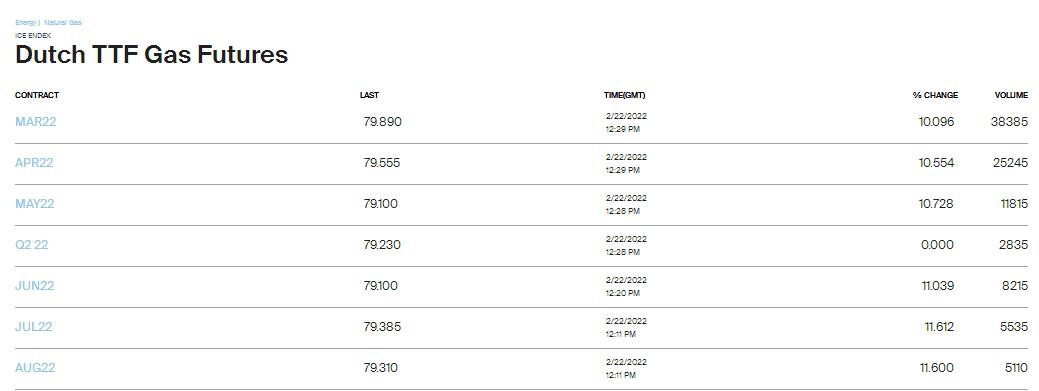Select MAR22 volume value 38385
The width and height of the screenshot is (1039, 391).
(x=1009, y=122)
